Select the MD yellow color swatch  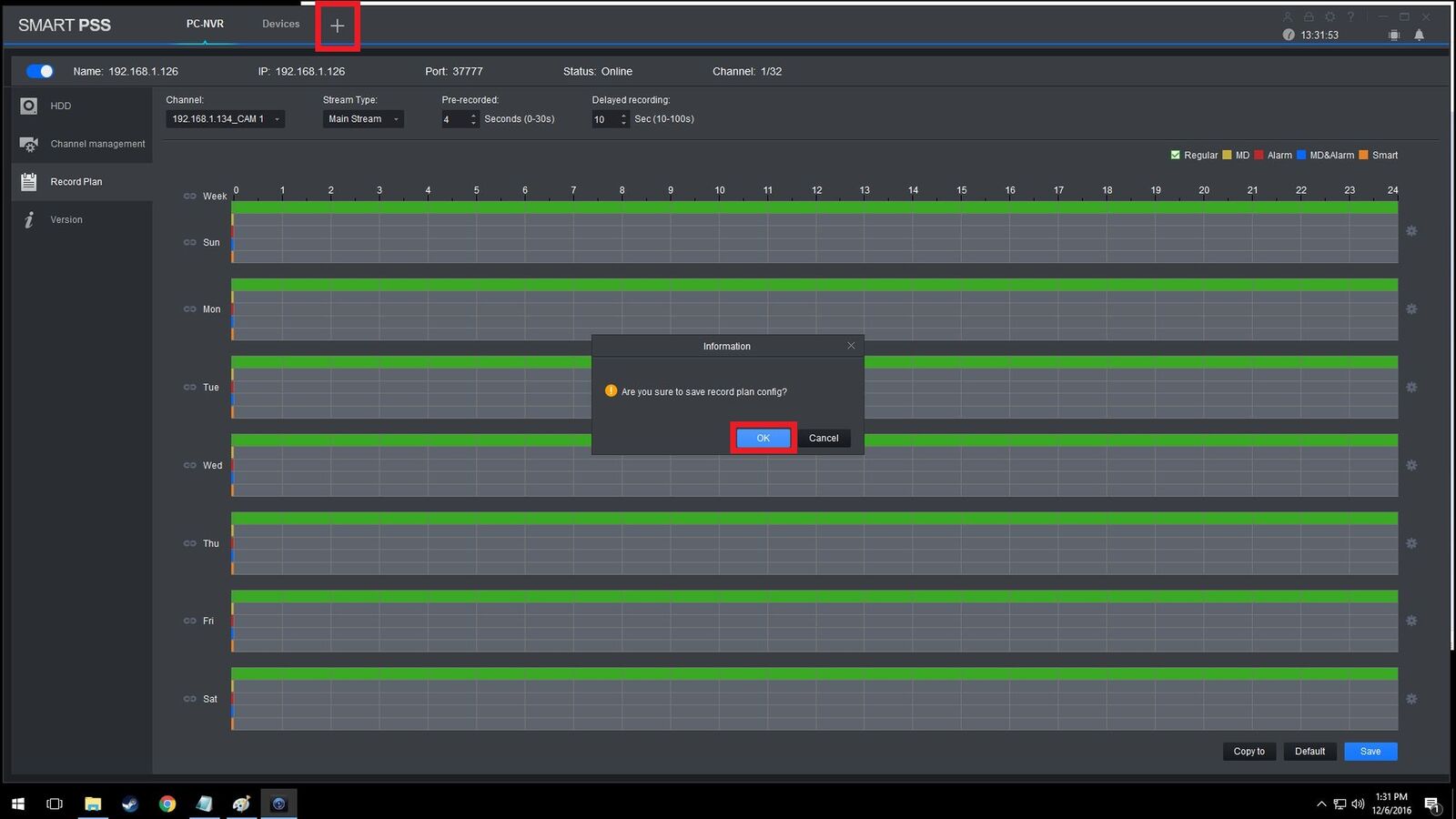coord(1227,156)
